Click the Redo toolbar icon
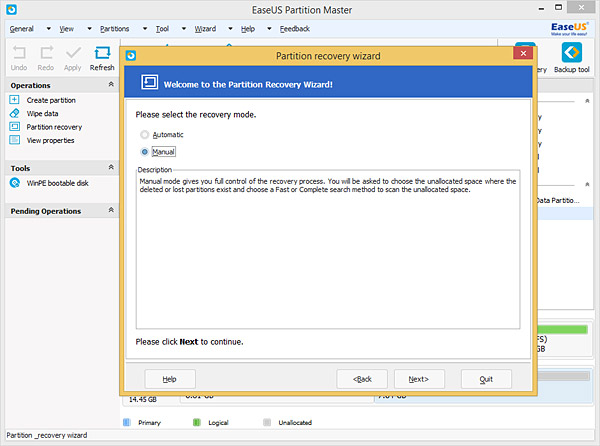 click(x=46, y=53)
